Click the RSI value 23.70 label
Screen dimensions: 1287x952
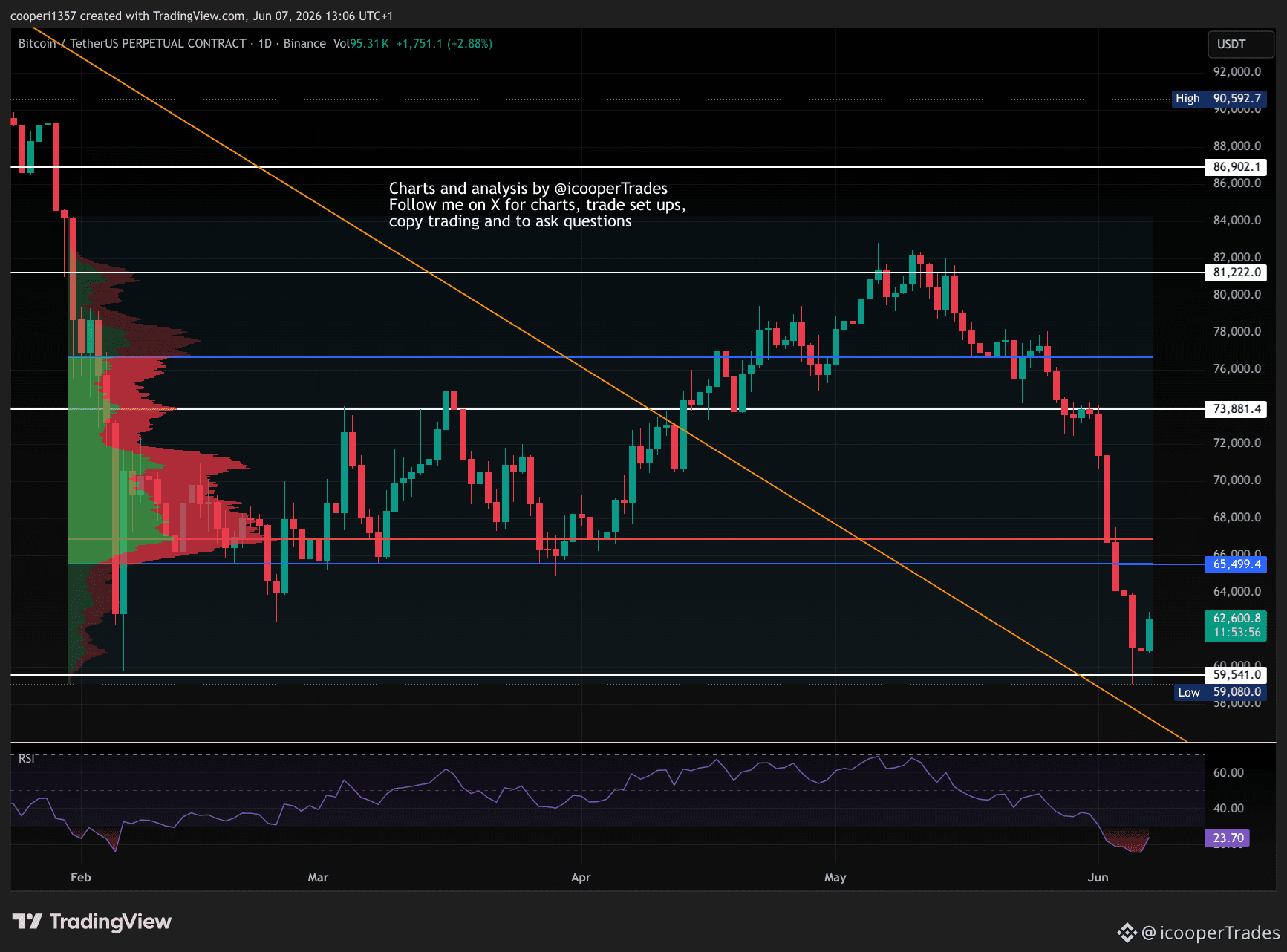[1228, 838]
